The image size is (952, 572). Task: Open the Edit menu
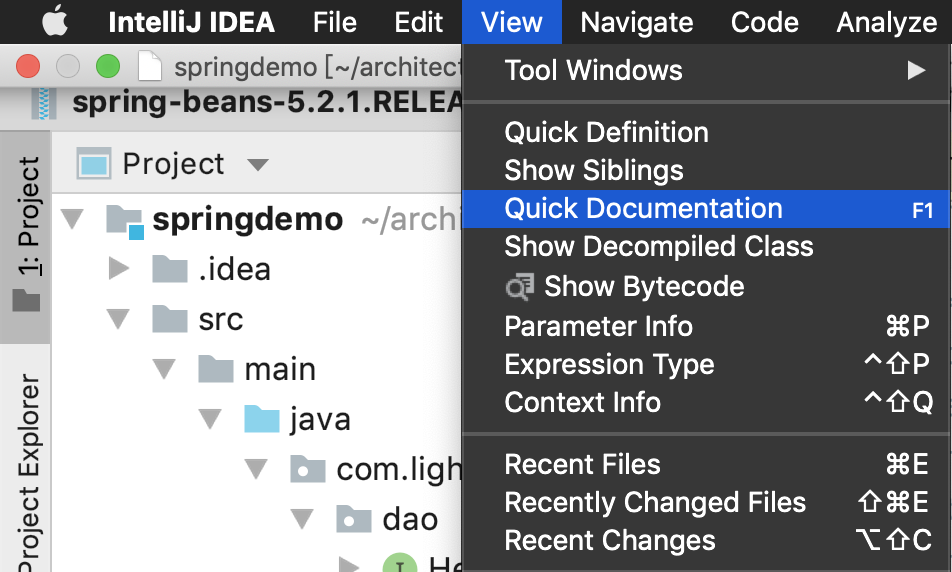click(418, 22)
